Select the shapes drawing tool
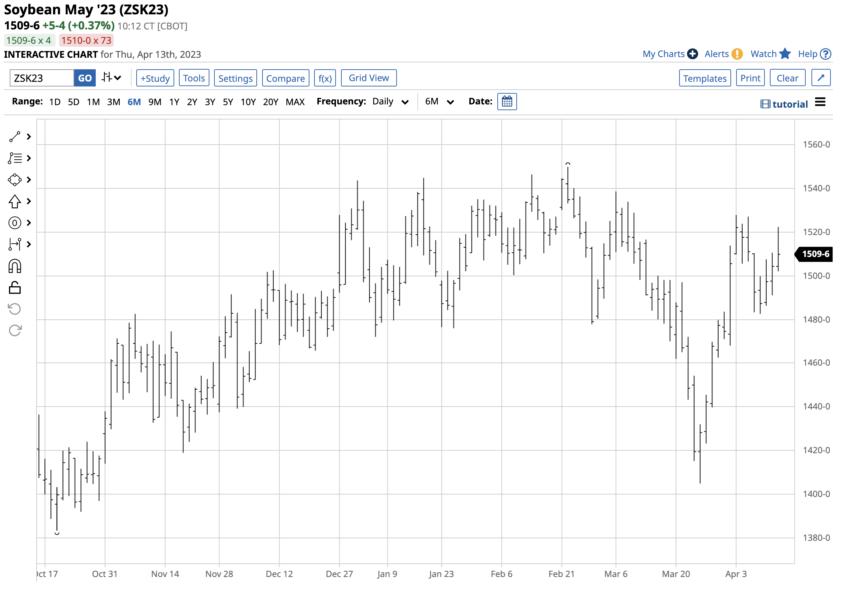Screen dimensions: 862x600 pos(14,179)
